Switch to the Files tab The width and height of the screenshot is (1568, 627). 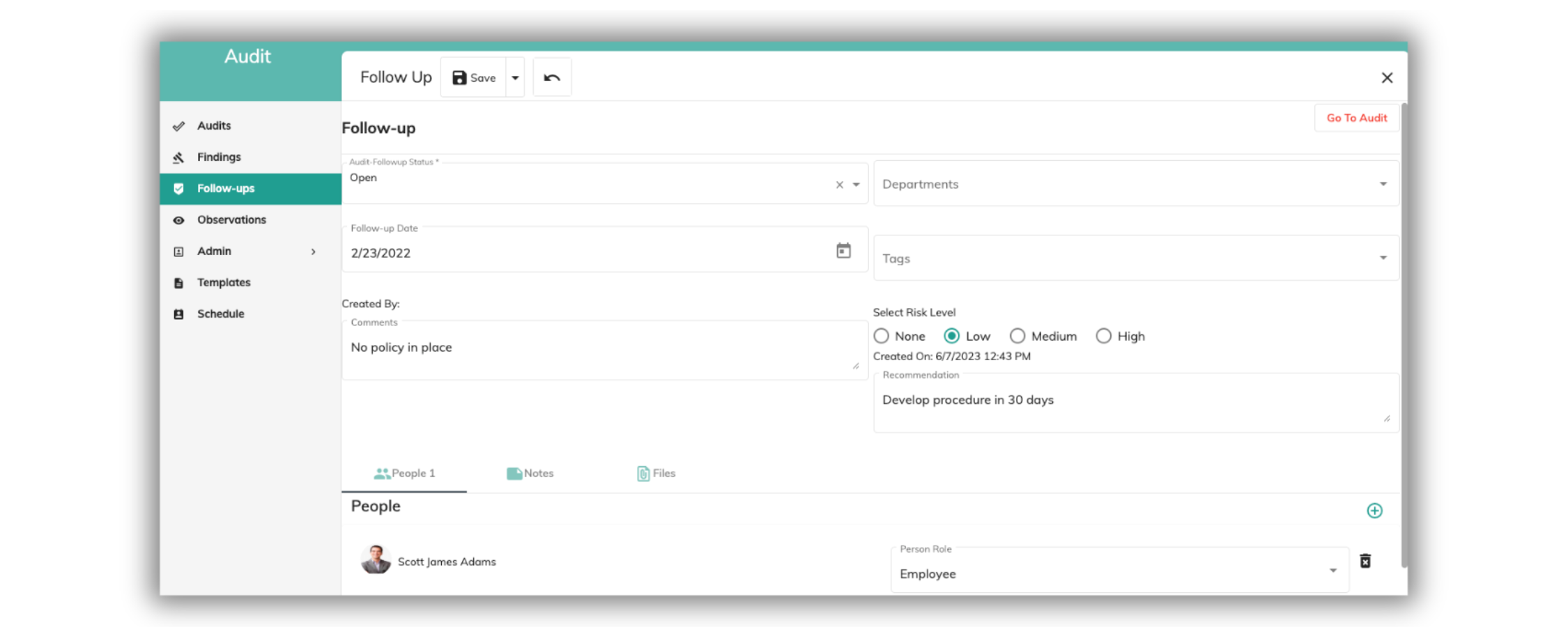656,474
